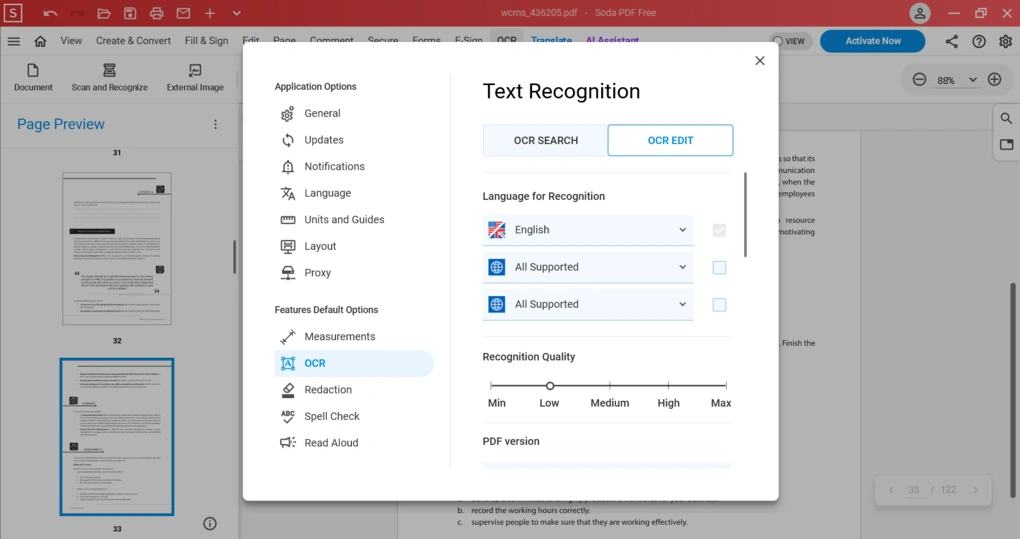Select Spell Check in options list
Viewport: 1020px width, 539px height.
coord(331,416)
